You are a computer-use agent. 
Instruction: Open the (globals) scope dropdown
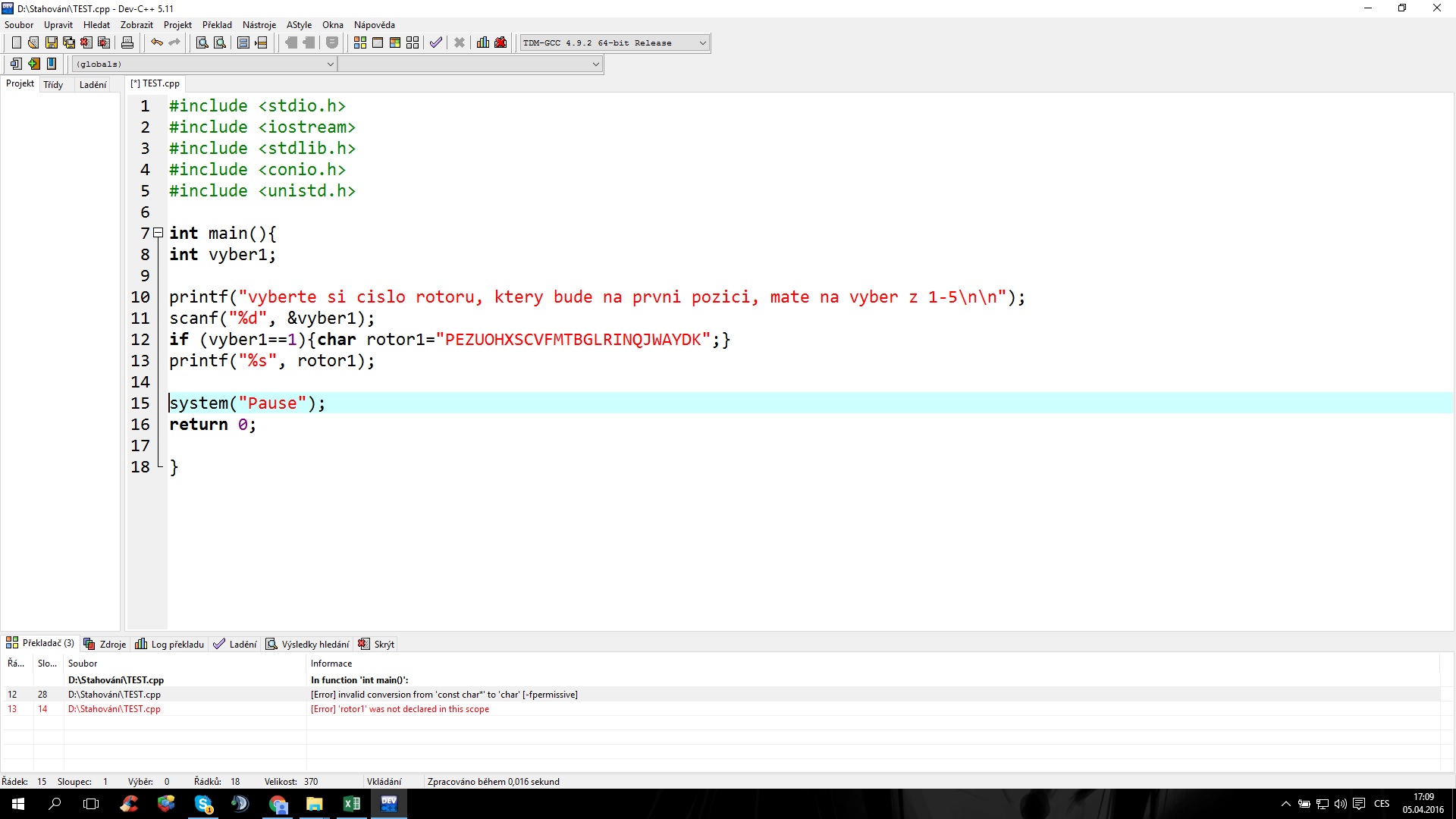(x=330, y=64)
